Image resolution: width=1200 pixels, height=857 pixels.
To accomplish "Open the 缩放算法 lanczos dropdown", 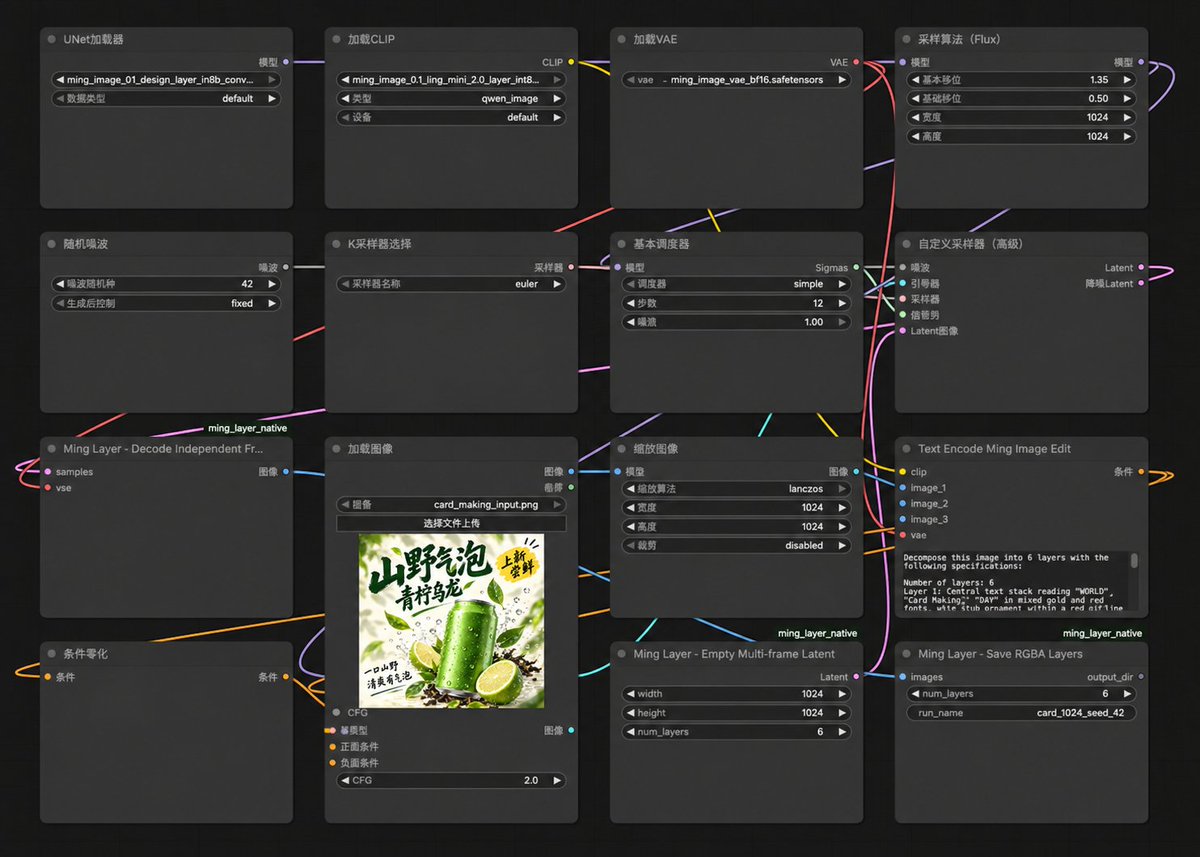I will 736,489.
